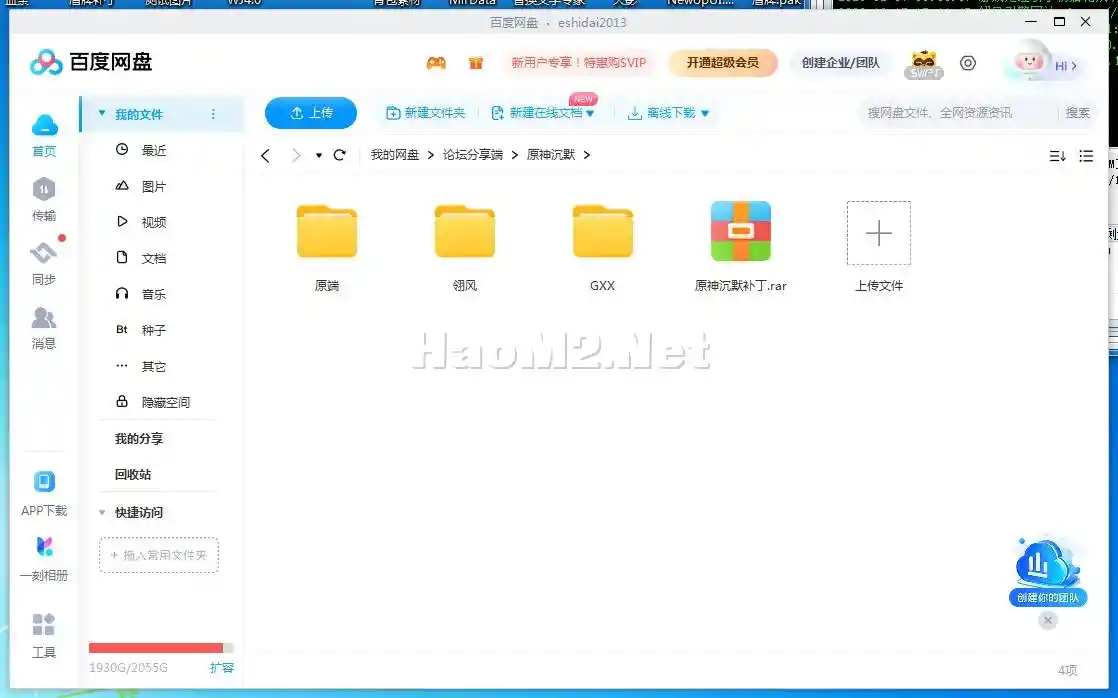The height and width of the screenshot is (698, 1118).
Task: Click the game controller icon in header
Action: pos(436,63)
